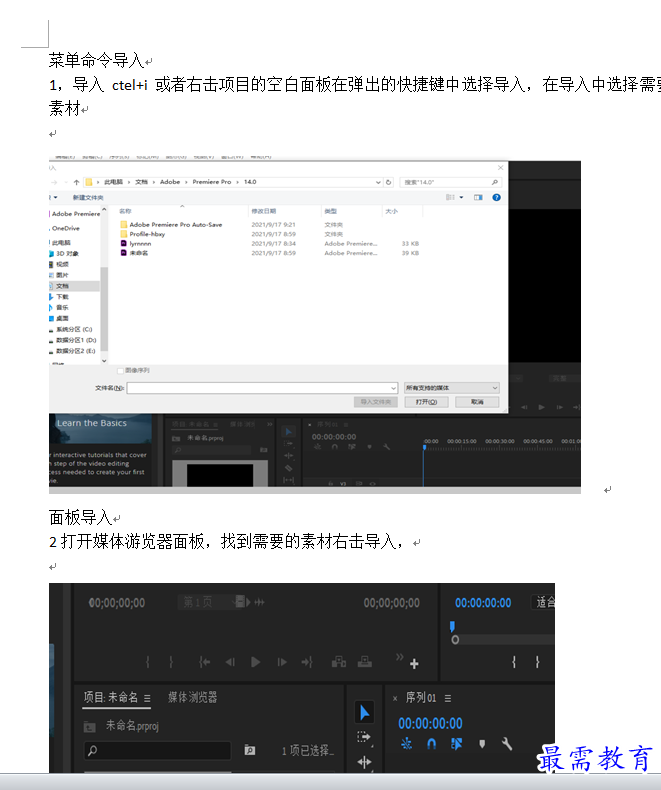Click the view layout icon in the import dialog
The height and width of the screenshot is (790, 661).
click(450, 197)
